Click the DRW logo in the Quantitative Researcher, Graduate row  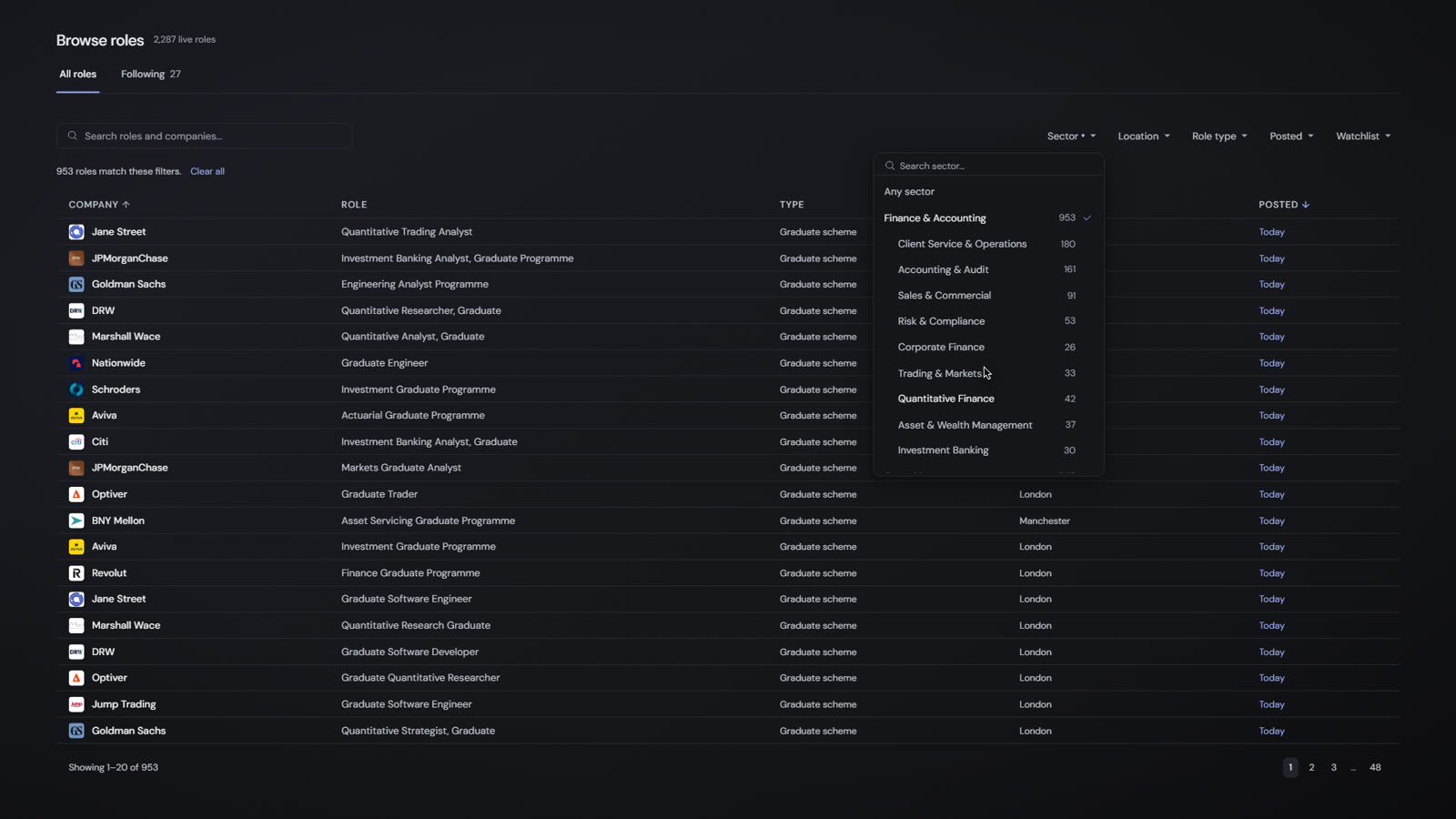[x=76, y=310]
